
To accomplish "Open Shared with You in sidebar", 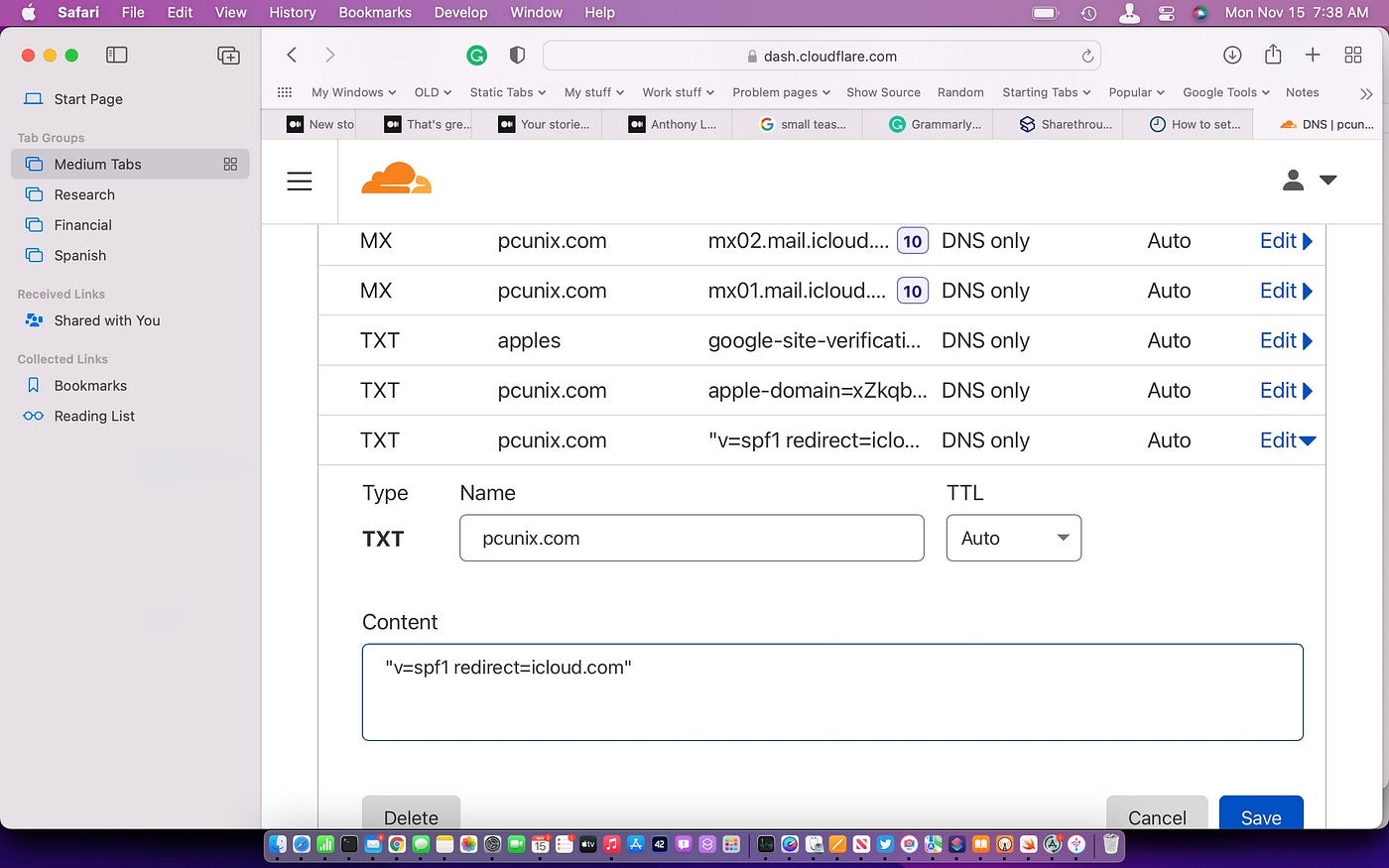I will pyautogui.click(x=130, y=320).
